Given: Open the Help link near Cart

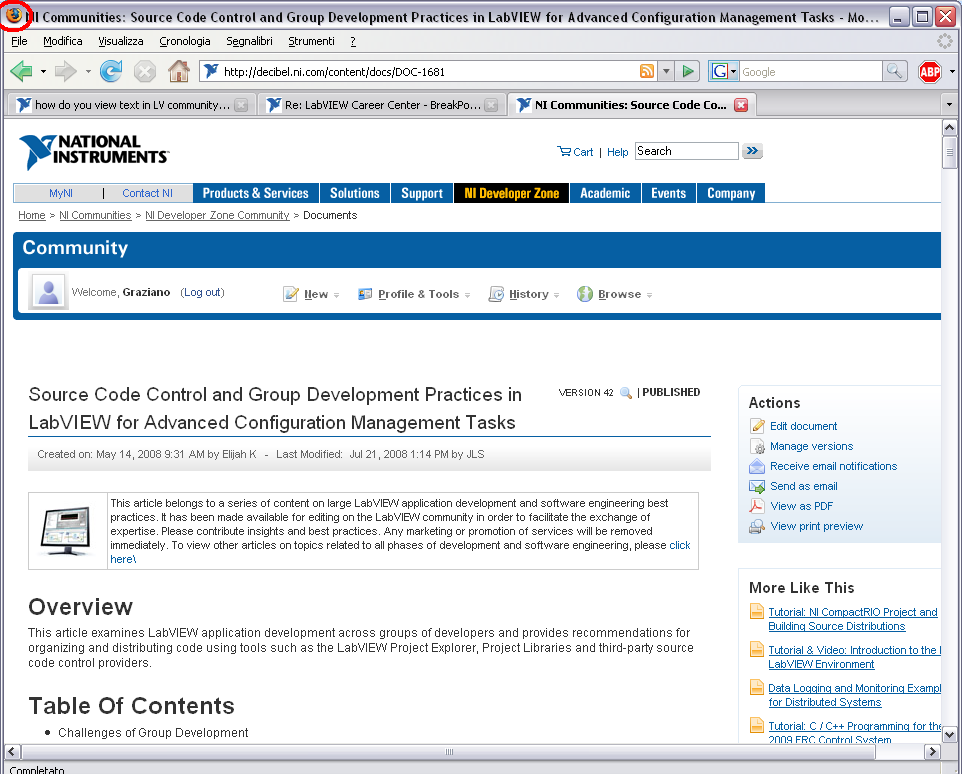Looking at the screenshot, I should click(617, 152).
